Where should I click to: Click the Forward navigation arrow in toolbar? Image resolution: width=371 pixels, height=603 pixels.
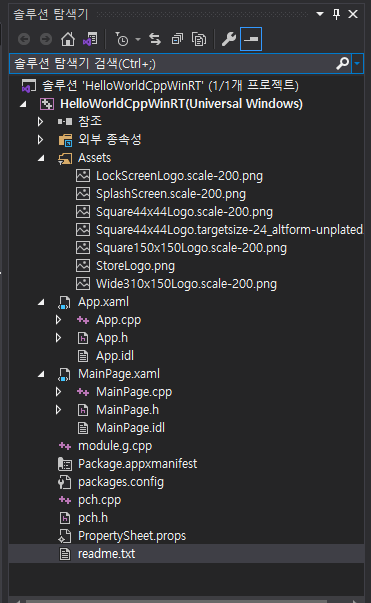tap(46, 39)
